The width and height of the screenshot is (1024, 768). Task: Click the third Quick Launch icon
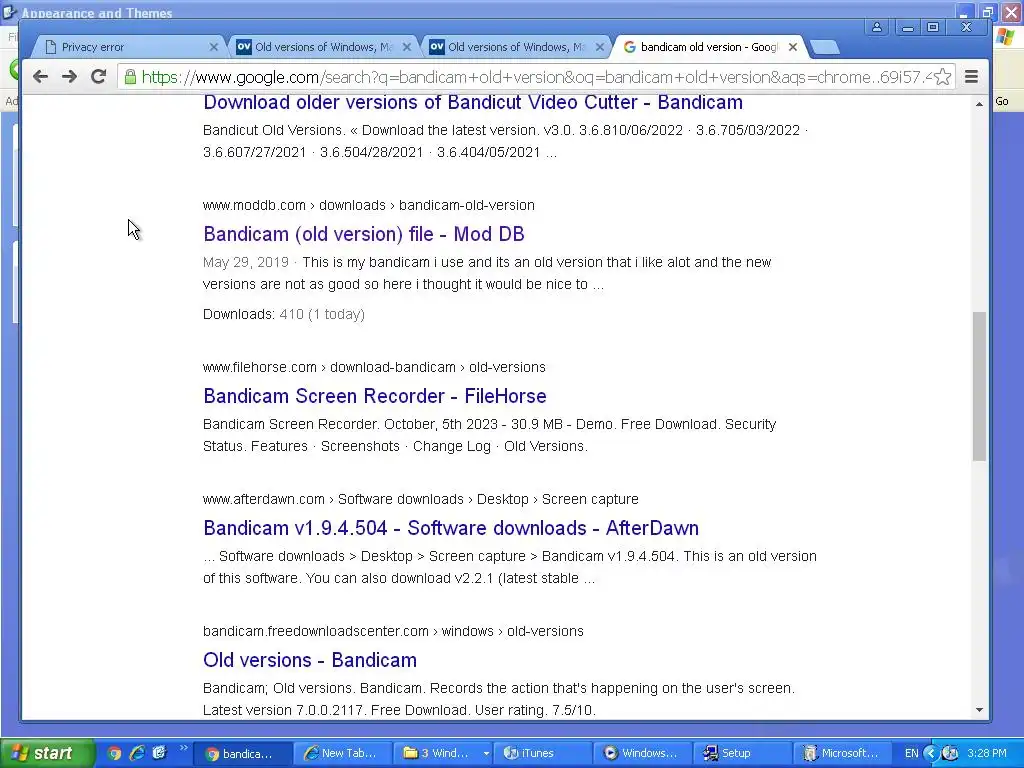pos(159,753)
